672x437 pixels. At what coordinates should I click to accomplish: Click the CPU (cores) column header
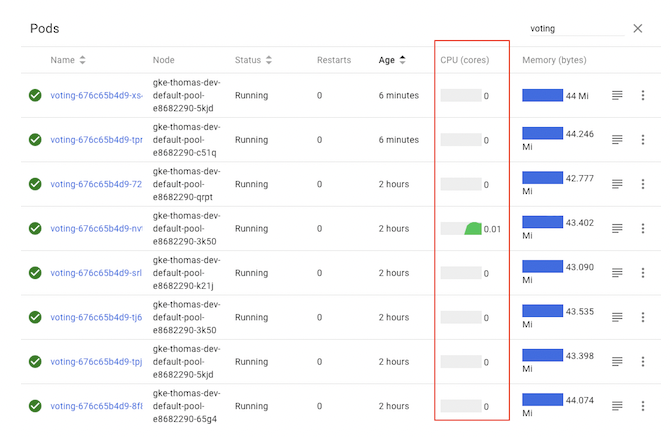coord(464,60)
